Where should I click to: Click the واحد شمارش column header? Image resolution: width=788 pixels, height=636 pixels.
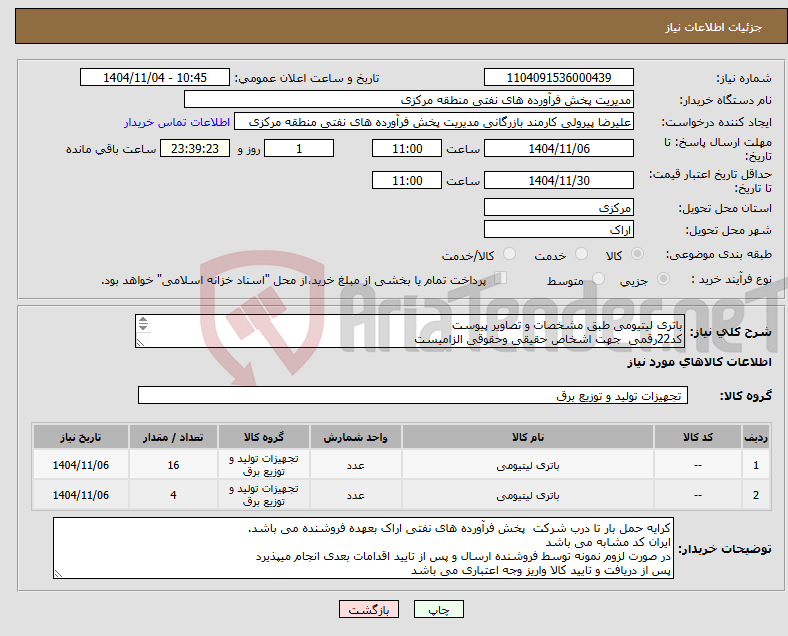pyautogui.click(x=355, y=437)
